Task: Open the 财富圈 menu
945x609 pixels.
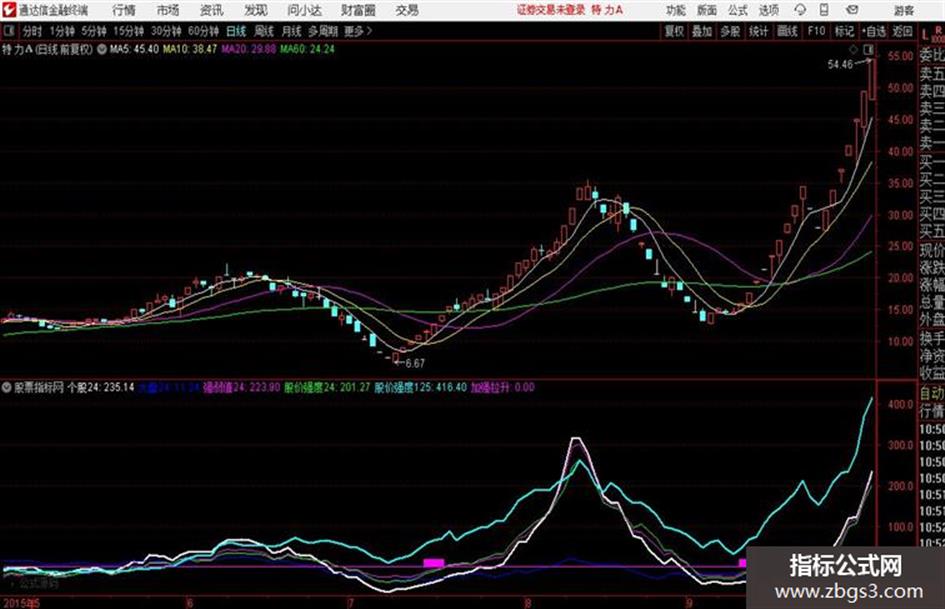Action: click(x=359, y=10)
